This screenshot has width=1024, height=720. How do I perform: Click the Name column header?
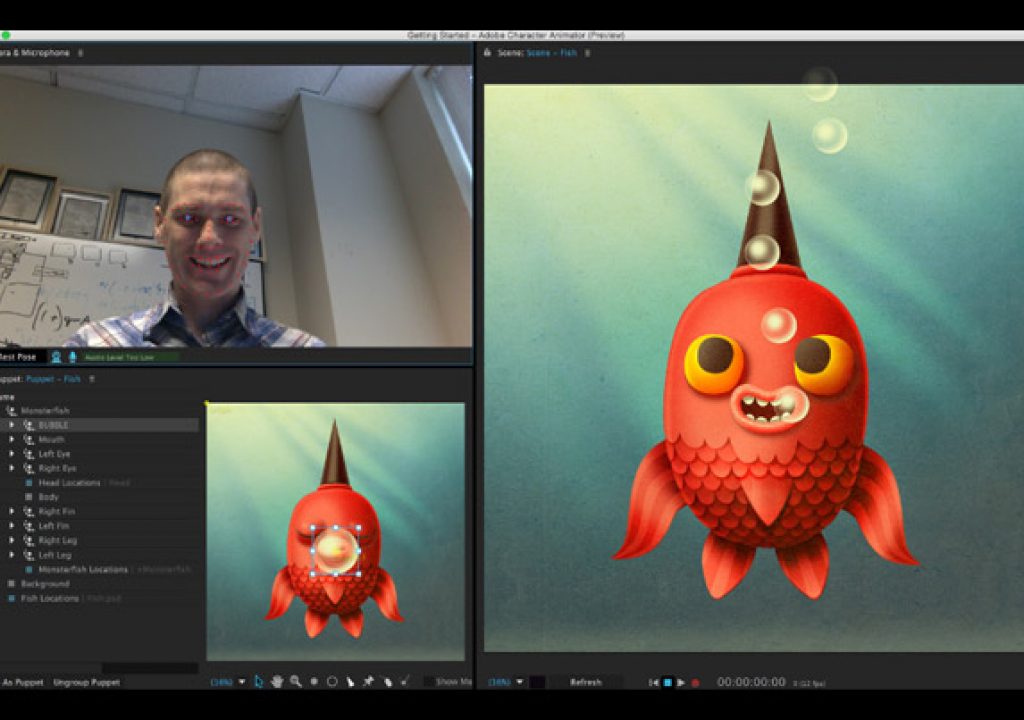click(x=7, y=397)
